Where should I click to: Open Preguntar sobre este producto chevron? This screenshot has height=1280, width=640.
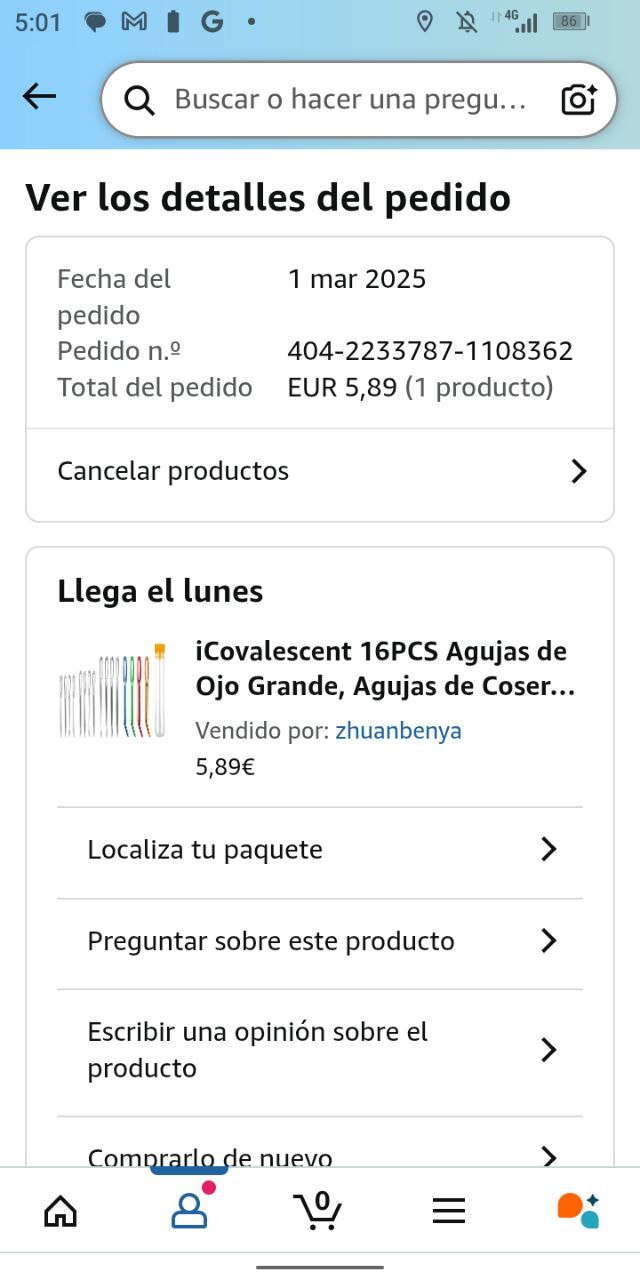coord(548,941)
